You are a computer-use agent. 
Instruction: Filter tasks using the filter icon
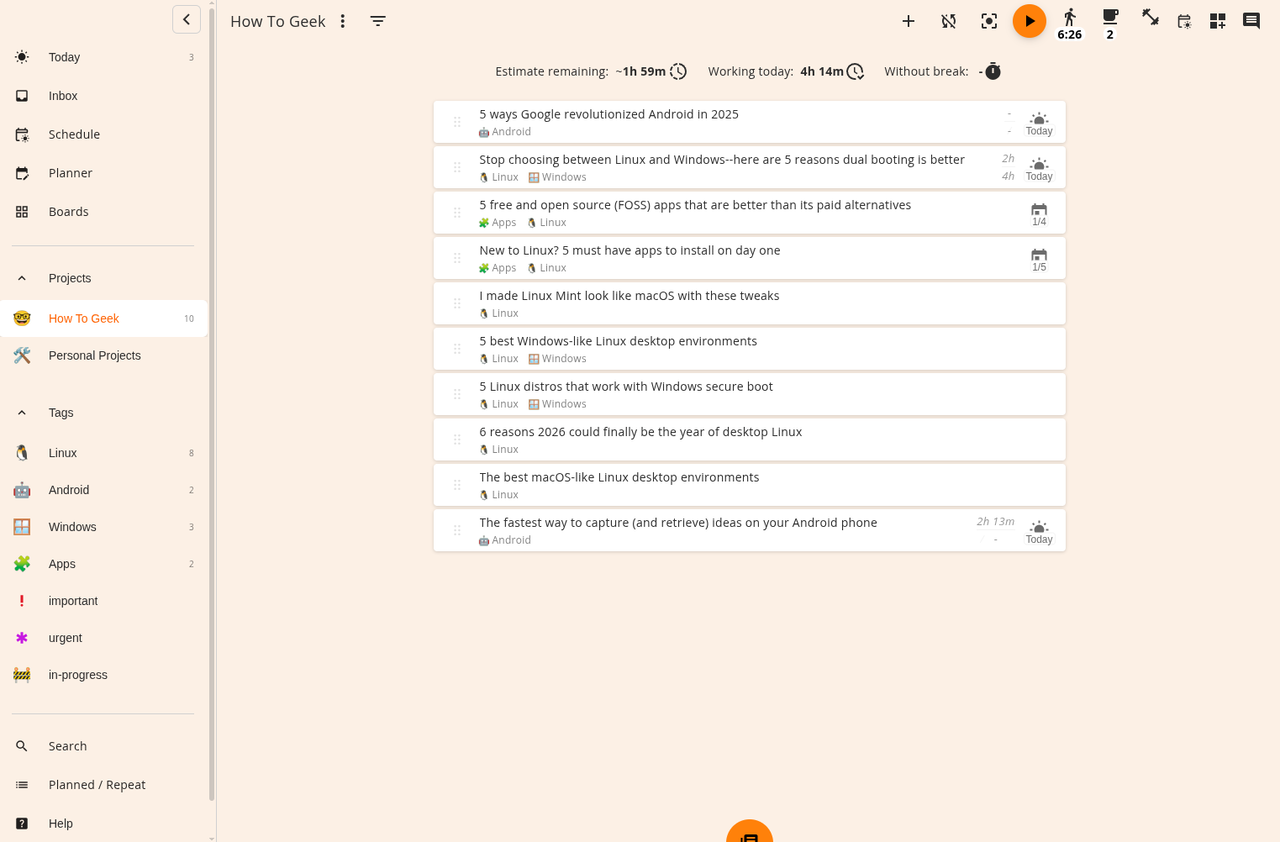click(377, 20)
